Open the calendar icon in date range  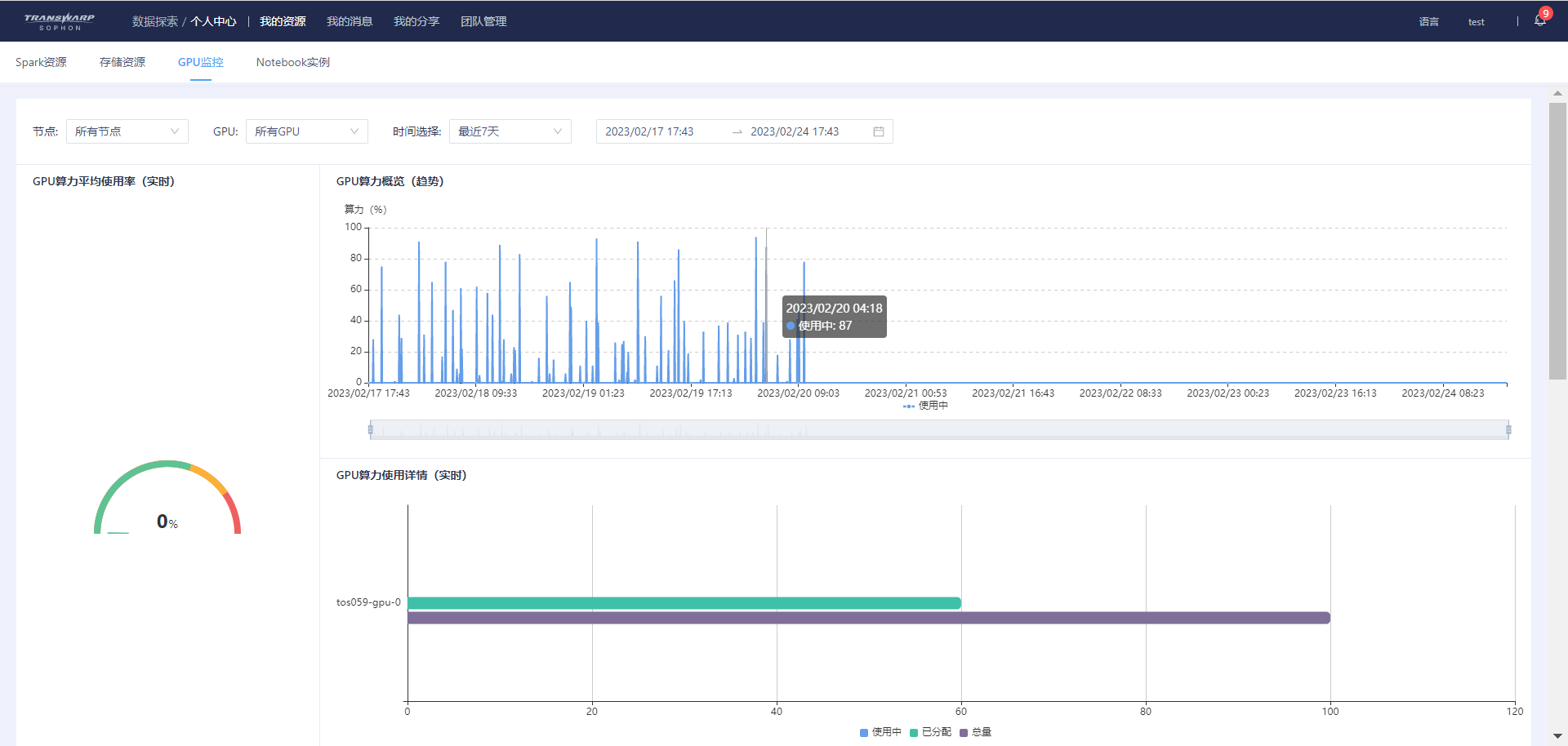(x=879, y=131)
